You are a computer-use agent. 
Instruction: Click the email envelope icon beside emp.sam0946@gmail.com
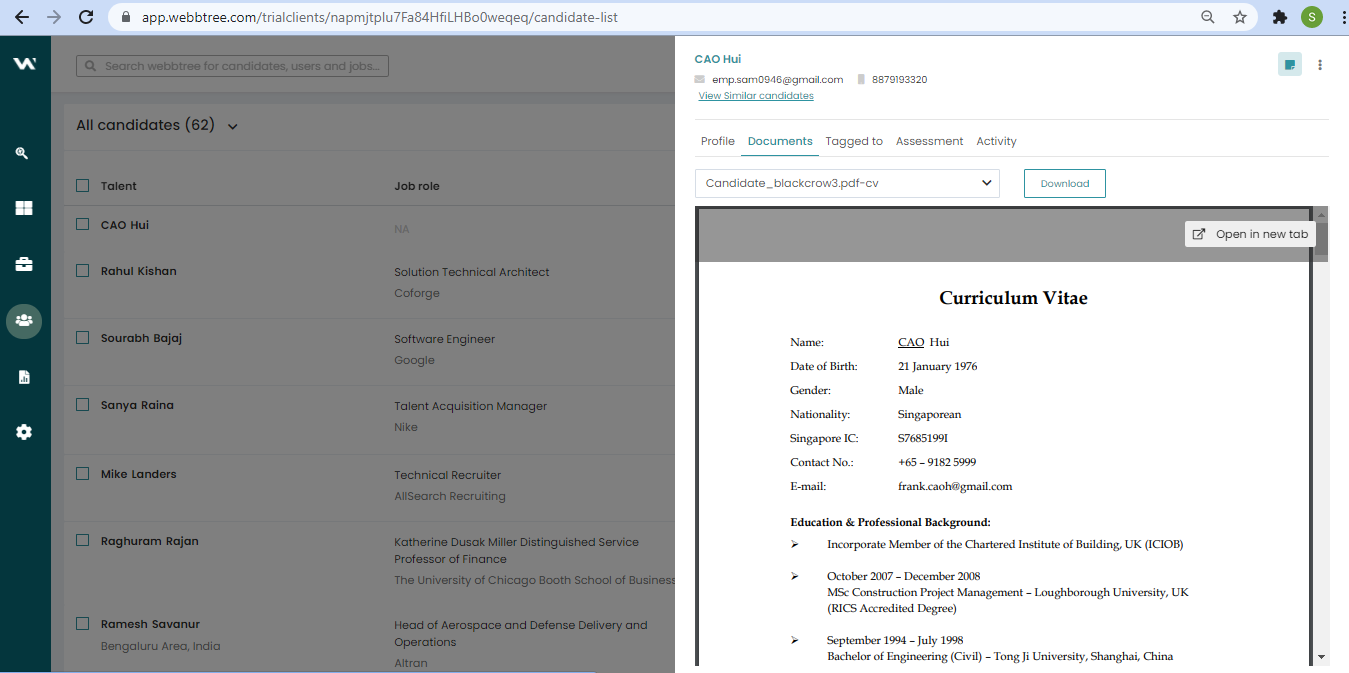[700, 79]
